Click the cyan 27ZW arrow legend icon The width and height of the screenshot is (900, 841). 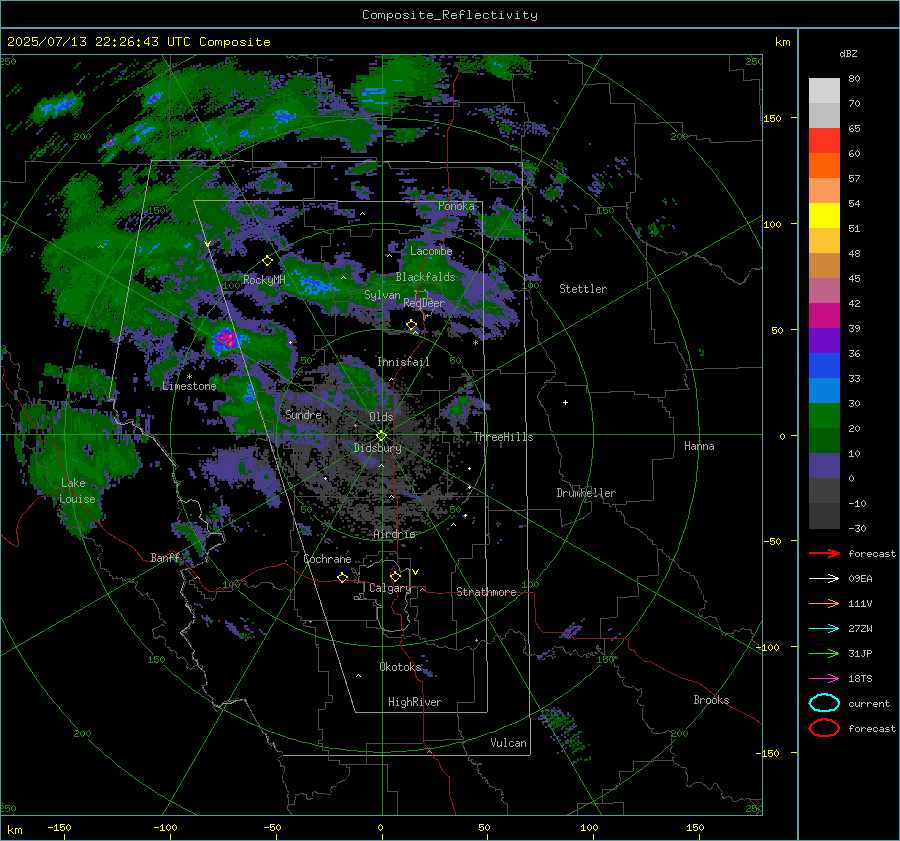coord(824,629)
